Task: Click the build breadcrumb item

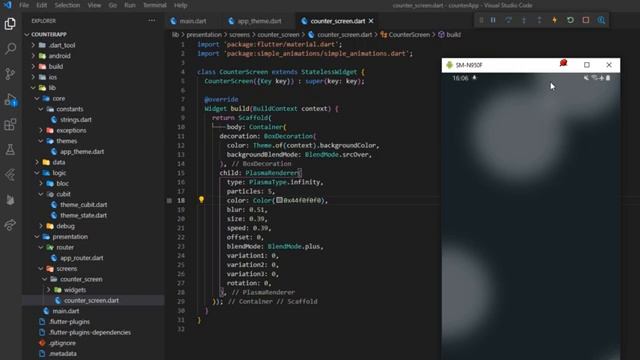Action: 453,35
